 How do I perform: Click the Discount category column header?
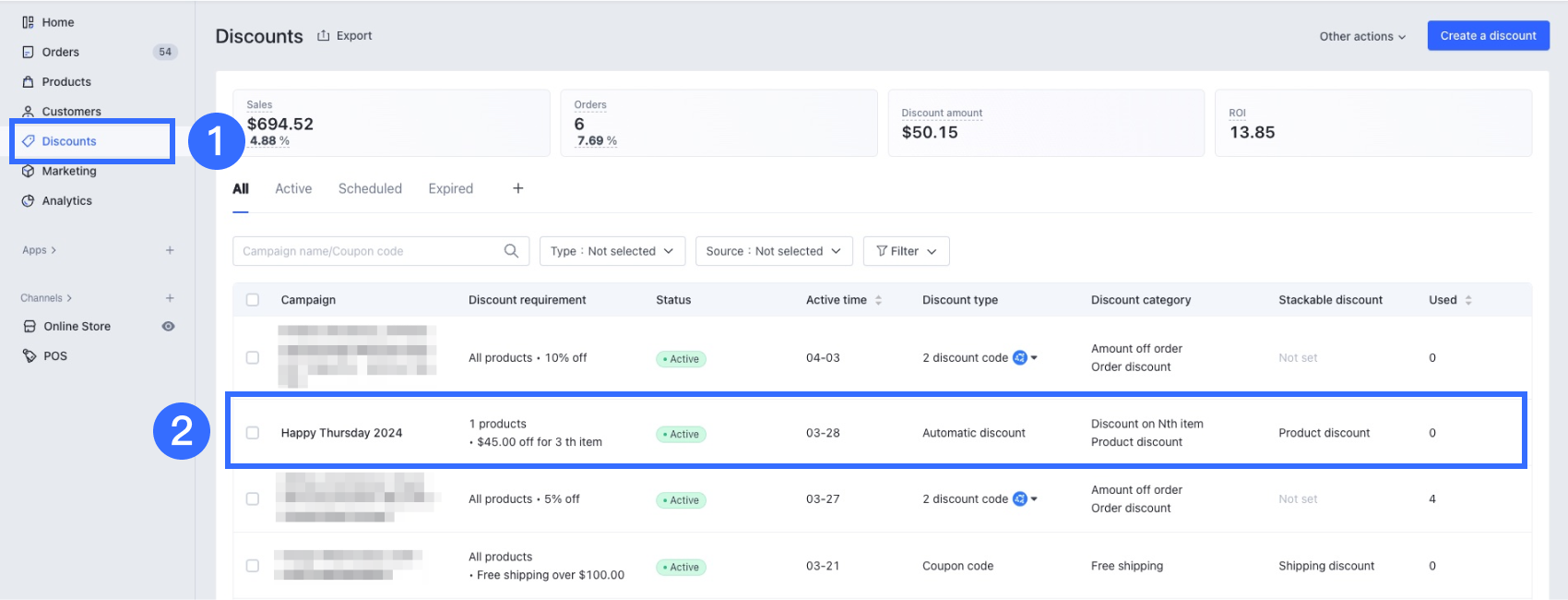1141,300
